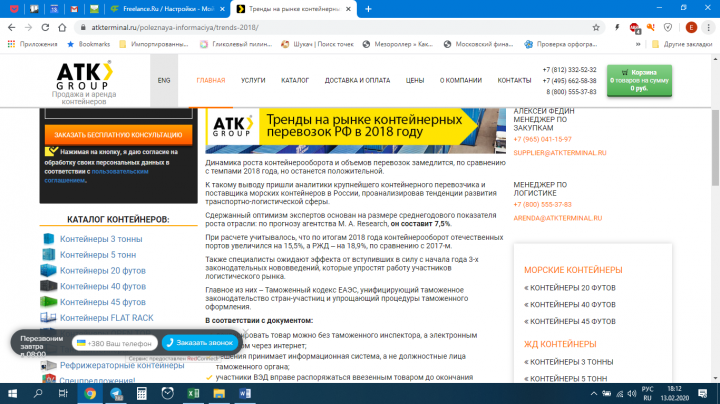Open КОНТАКТЫ menu item
Image resolution: width=720 pixels, height=404 pixels.
[514, 80]
